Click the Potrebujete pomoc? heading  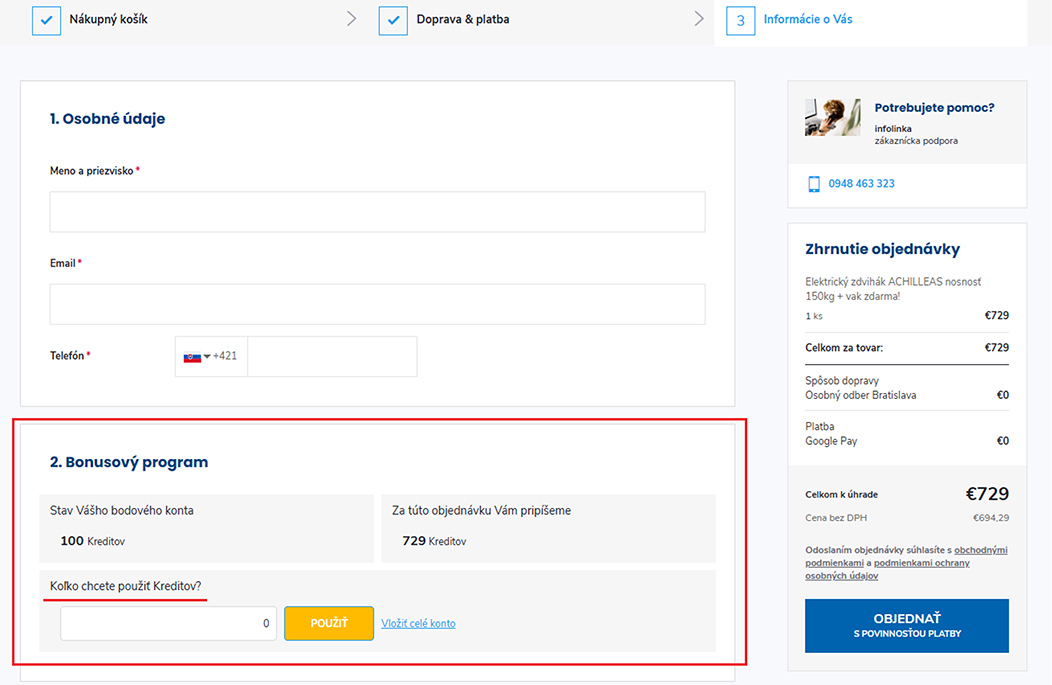pos(934,108)
